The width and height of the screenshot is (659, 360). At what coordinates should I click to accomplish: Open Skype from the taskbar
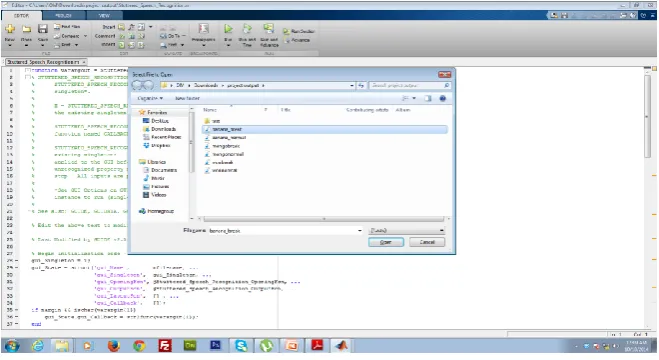pos(241,346)
